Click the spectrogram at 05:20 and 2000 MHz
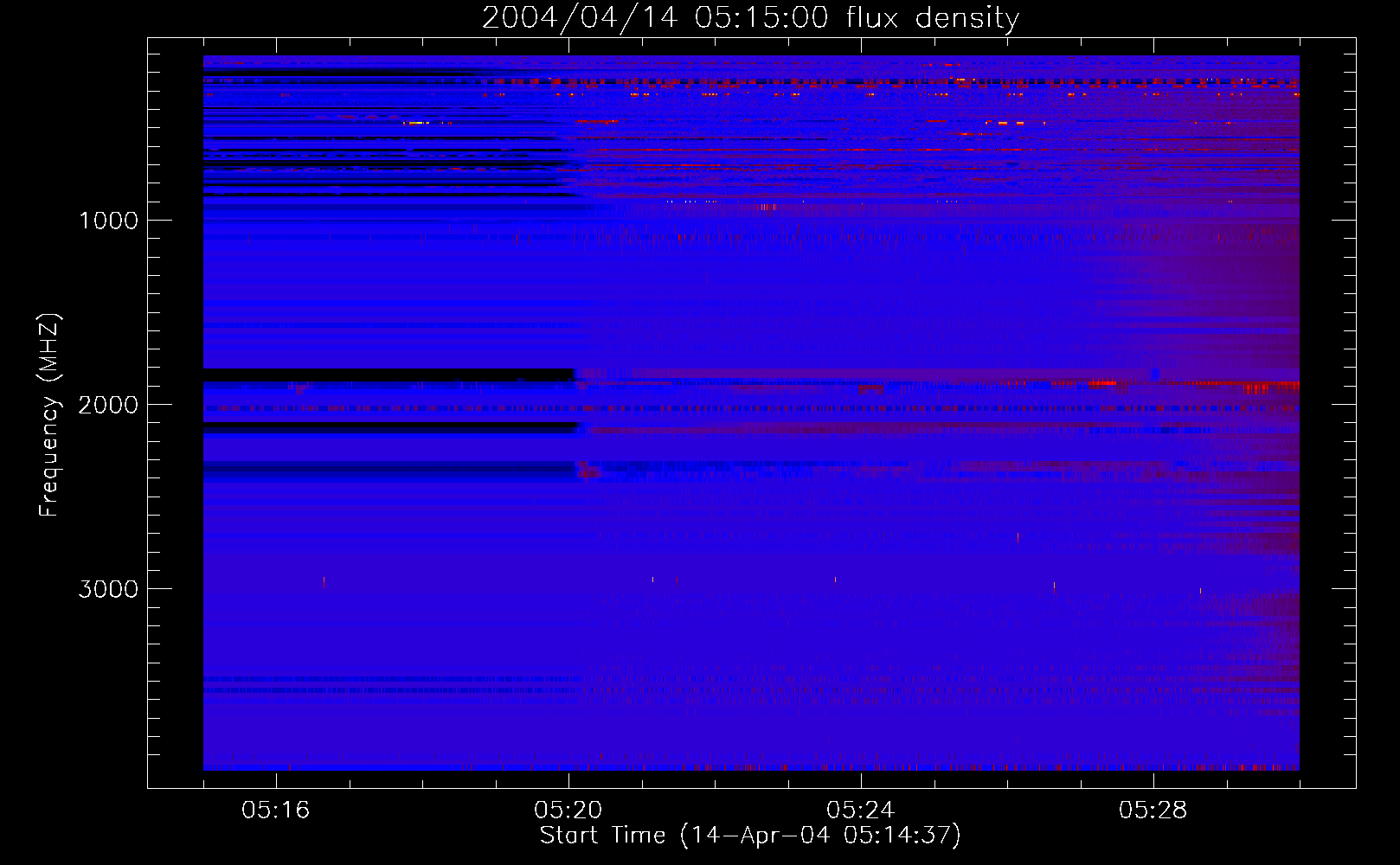This screenshot has height=865, width=1400. pos(569,404)
